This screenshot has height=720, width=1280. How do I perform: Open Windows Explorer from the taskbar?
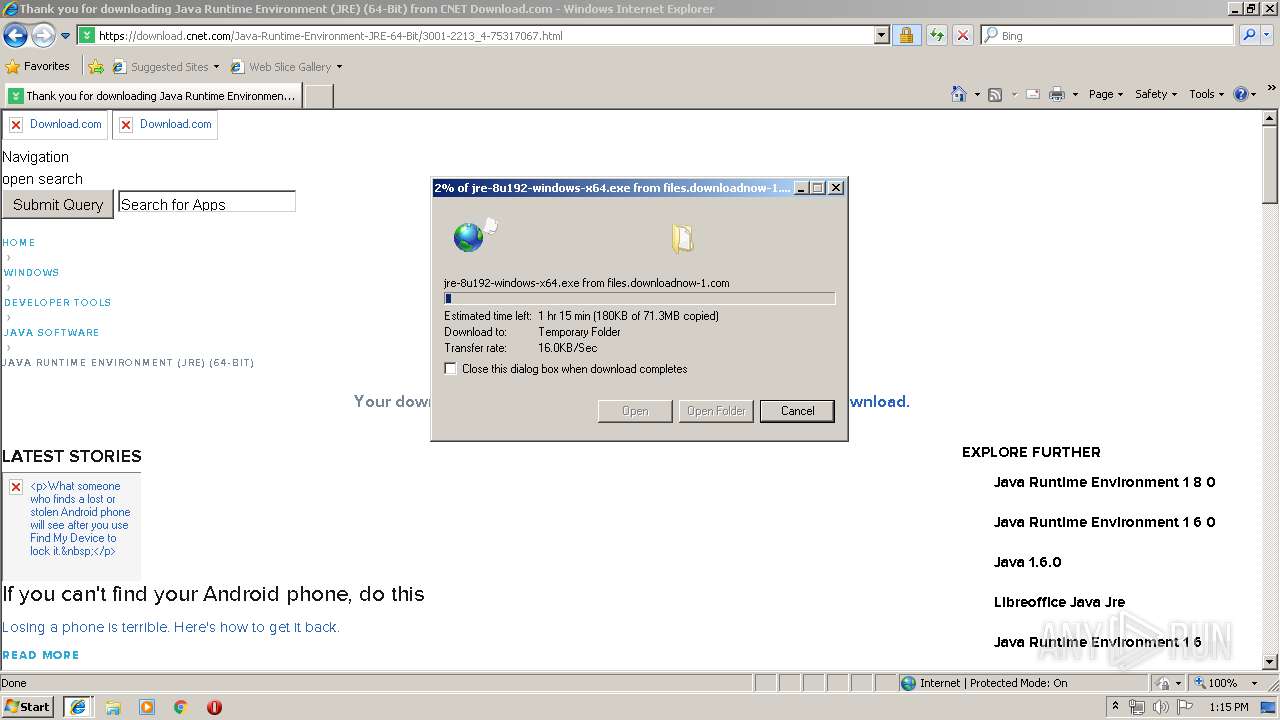113,707
